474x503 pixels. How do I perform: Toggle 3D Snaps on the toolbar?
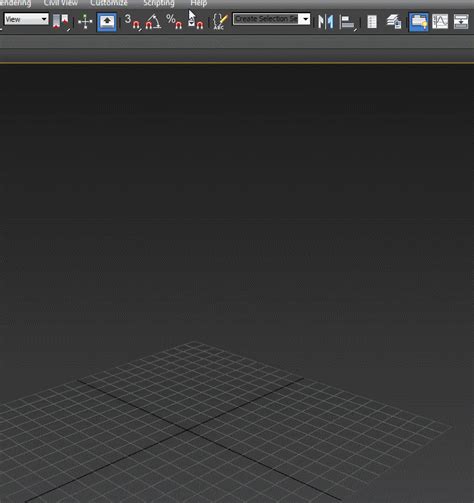(132, 22)
